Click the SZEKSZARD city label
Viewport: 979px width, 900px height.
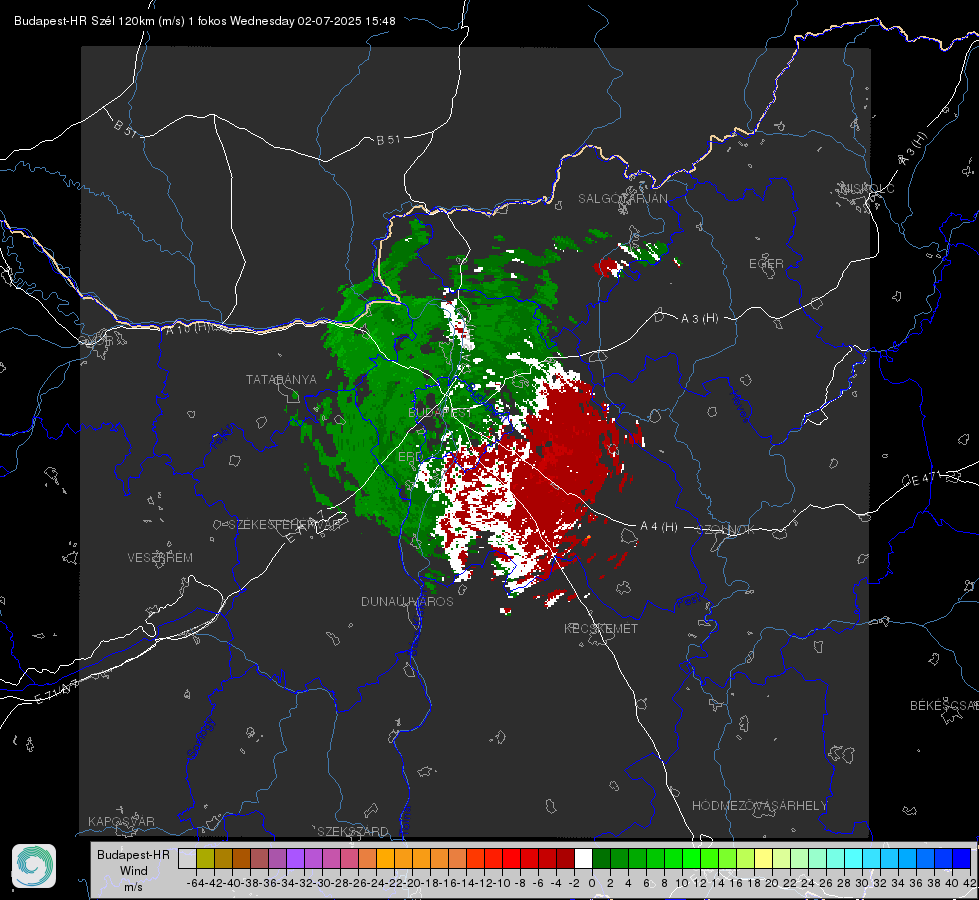pyautogui.click(x=353, y=831)
